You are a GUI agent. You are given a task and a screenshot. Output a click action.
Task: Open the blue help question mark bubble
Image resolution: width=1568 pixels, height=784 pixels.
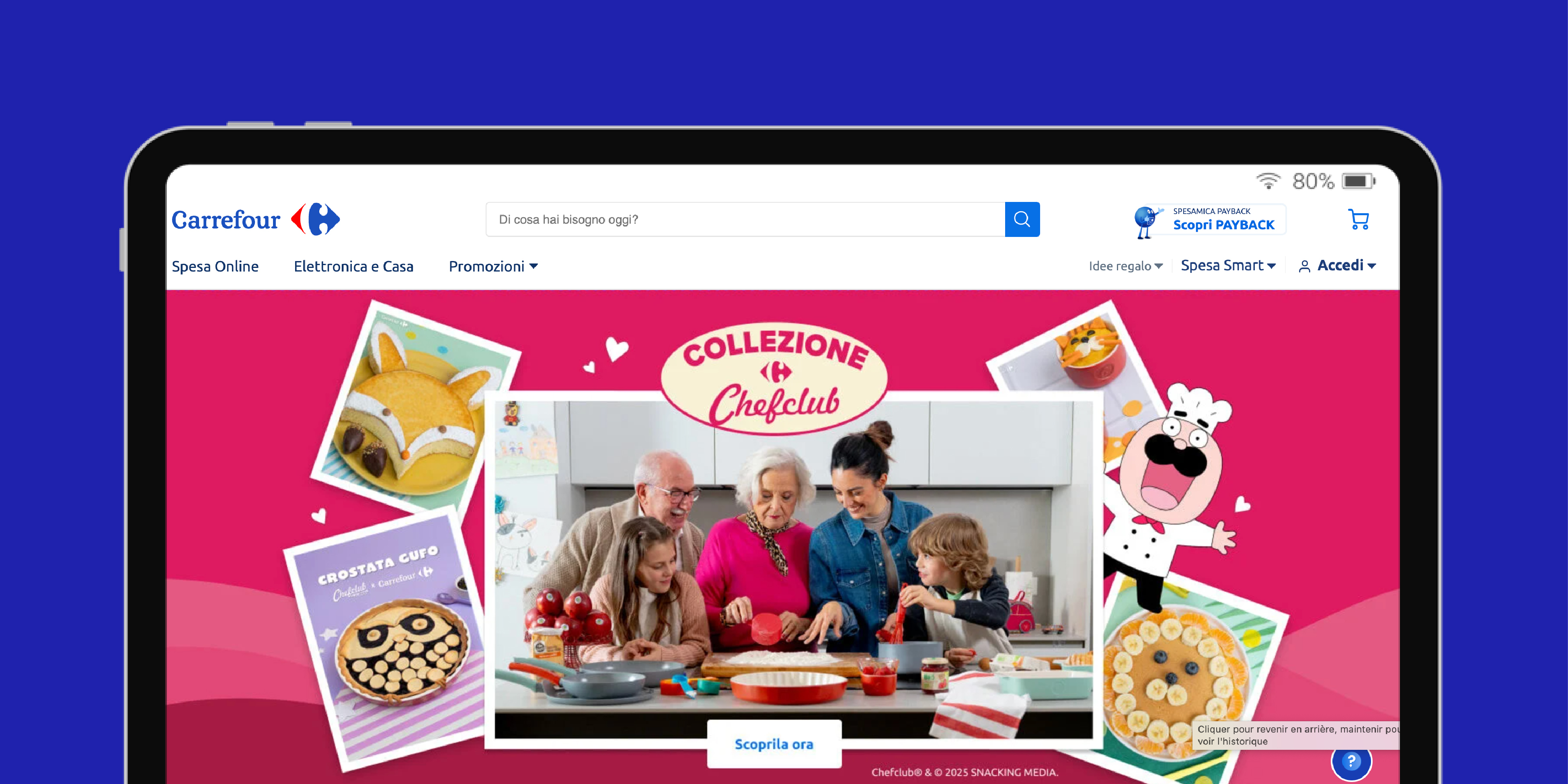[1351, 761]
